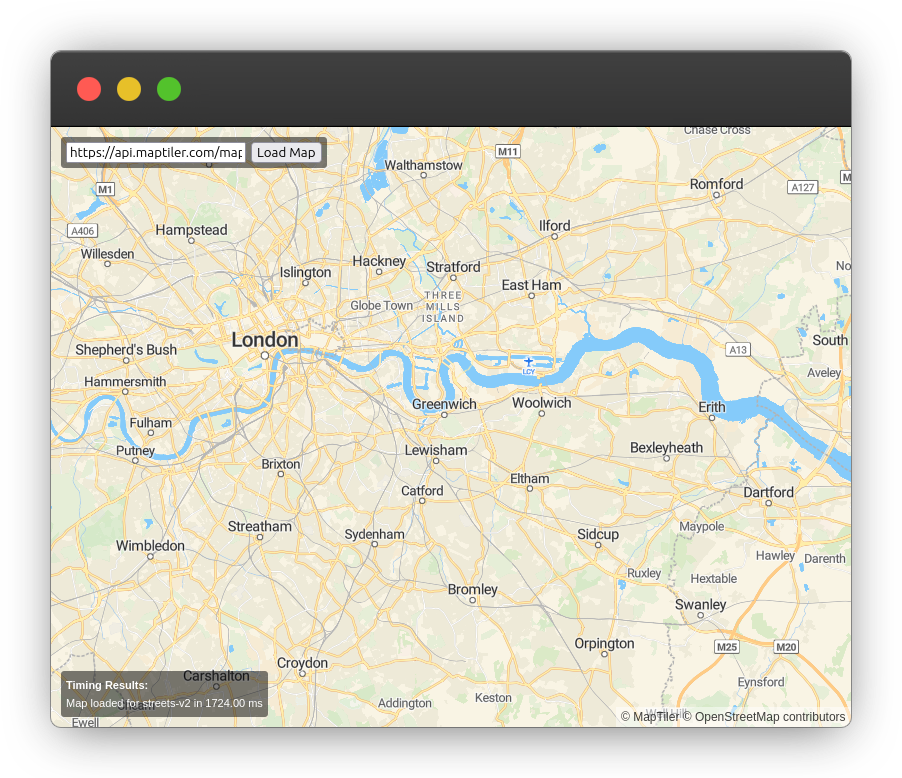The width and height of the screenshot is (902, 778).
Task: Click the Maypole place label
Action: click(x=702, y=527)
